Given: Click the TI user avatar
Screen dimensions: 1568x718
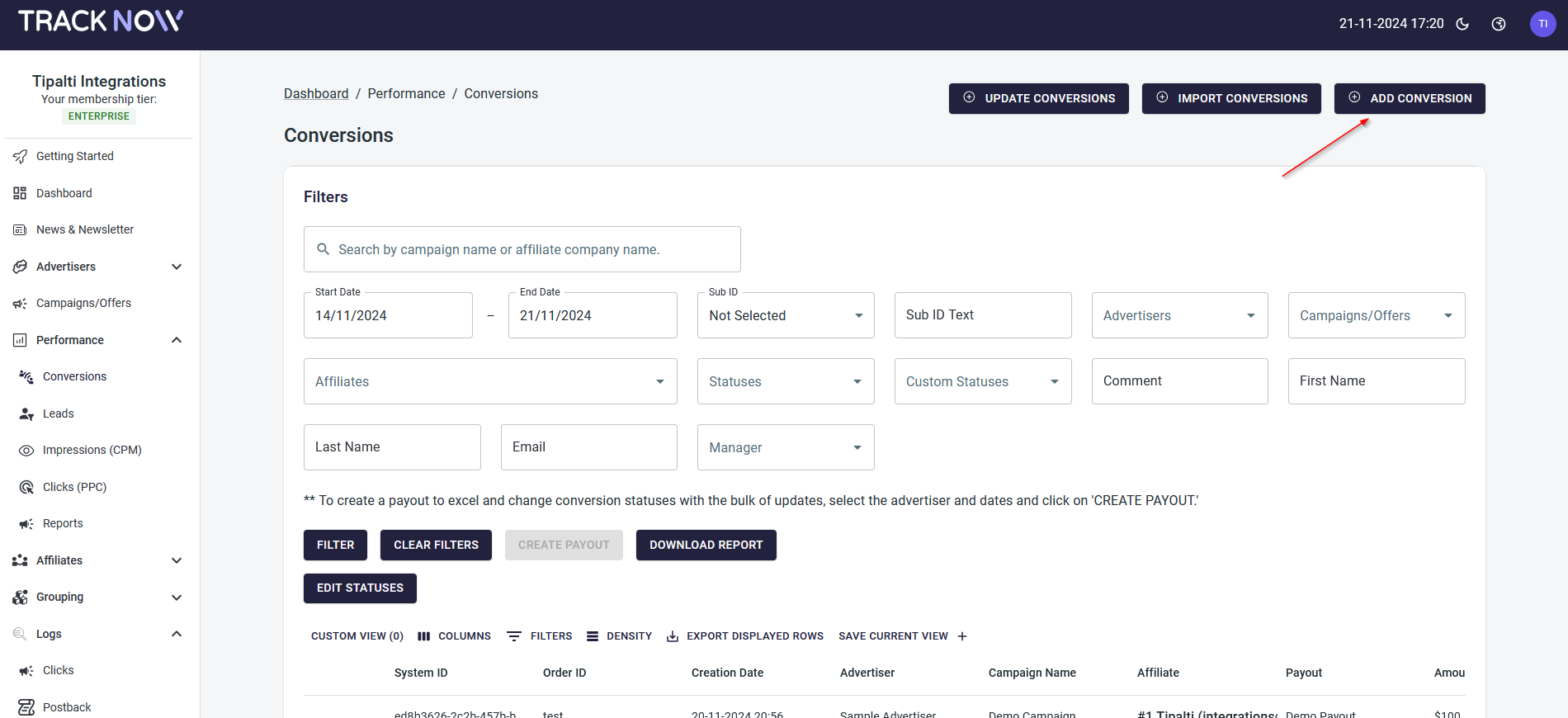Looking at the screenshot, I should (1542, 24).
